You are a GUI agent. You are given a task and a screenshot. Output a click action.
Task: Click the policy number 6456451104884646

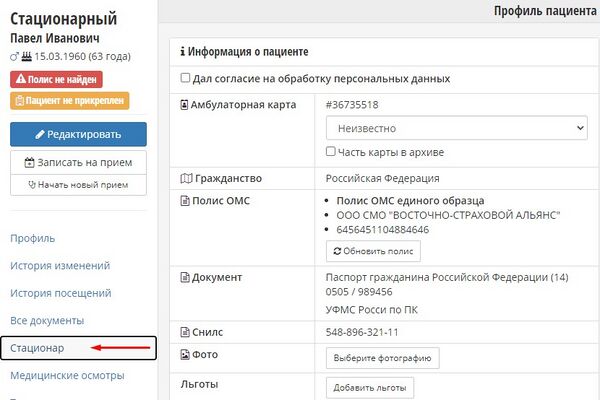point(383,230)
